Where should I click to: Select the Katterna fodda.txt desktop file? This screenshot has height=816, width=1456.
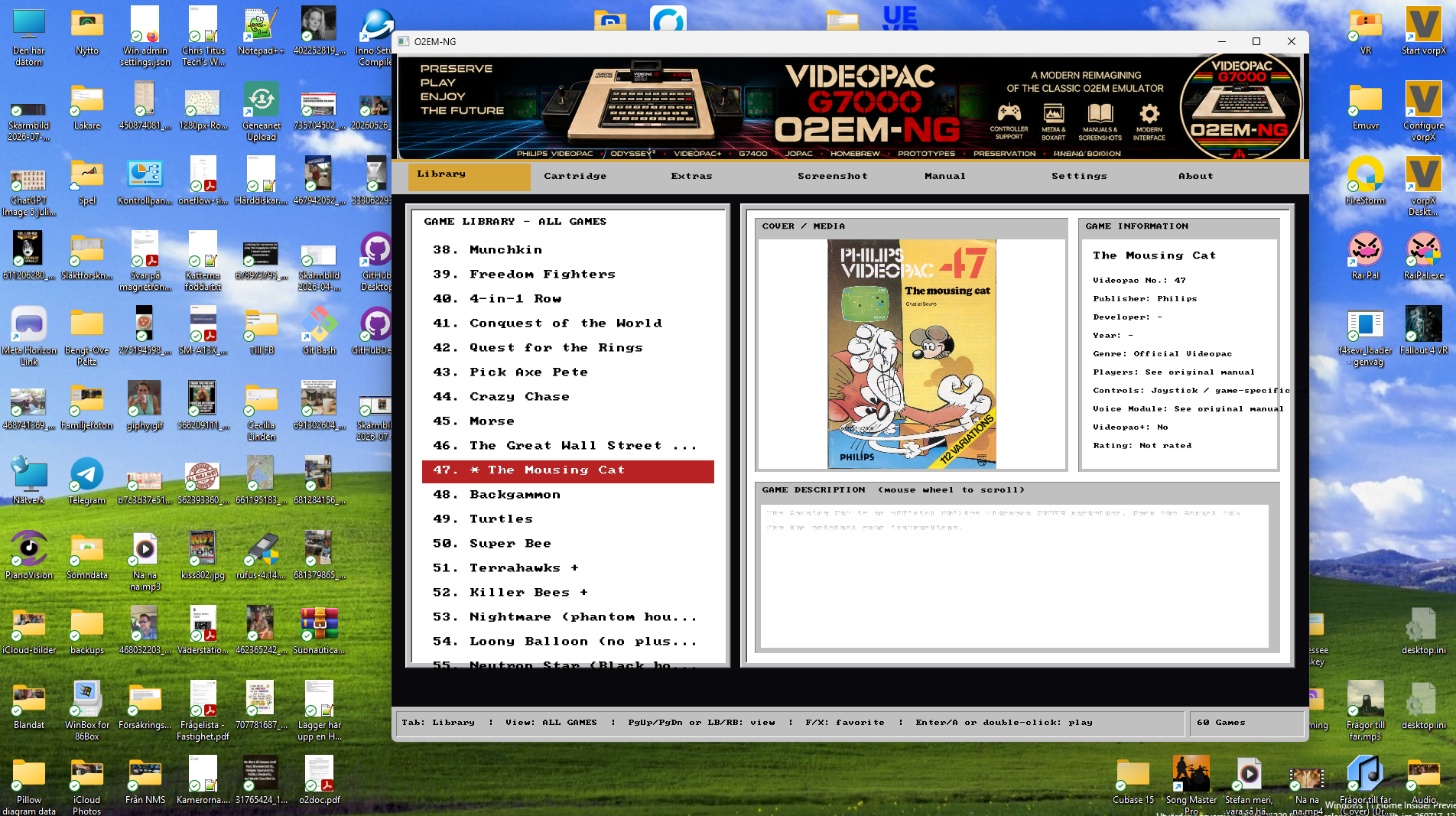pos(203,262)
